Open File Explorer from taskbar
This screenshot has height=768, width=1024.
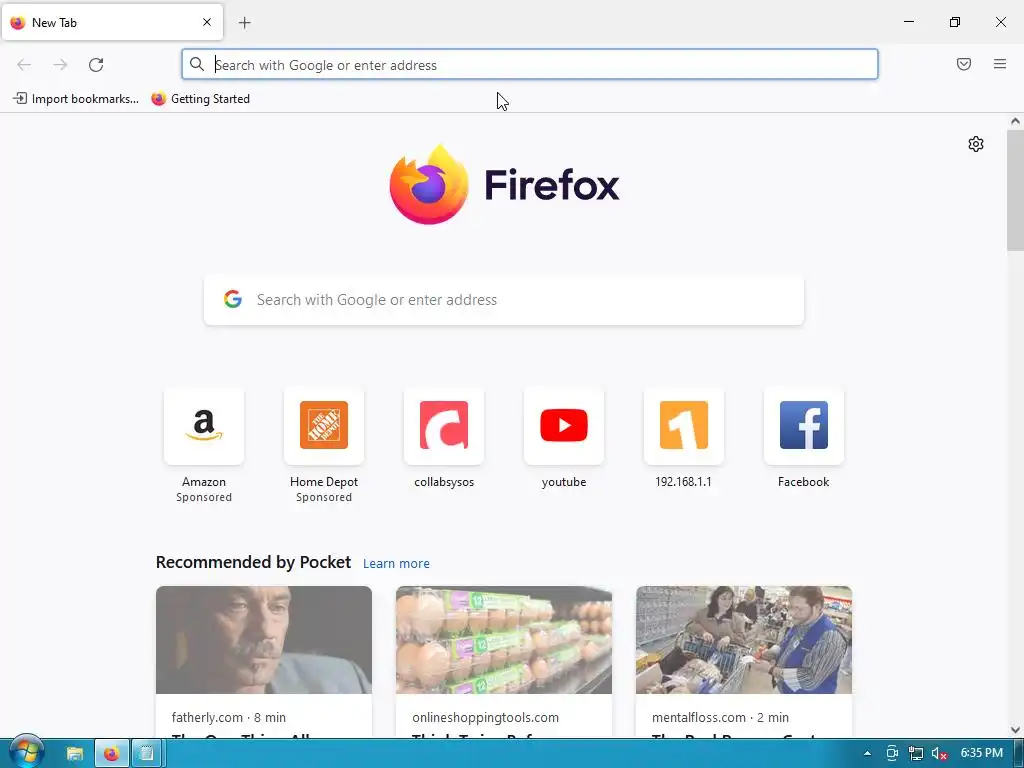click(75, 754)
